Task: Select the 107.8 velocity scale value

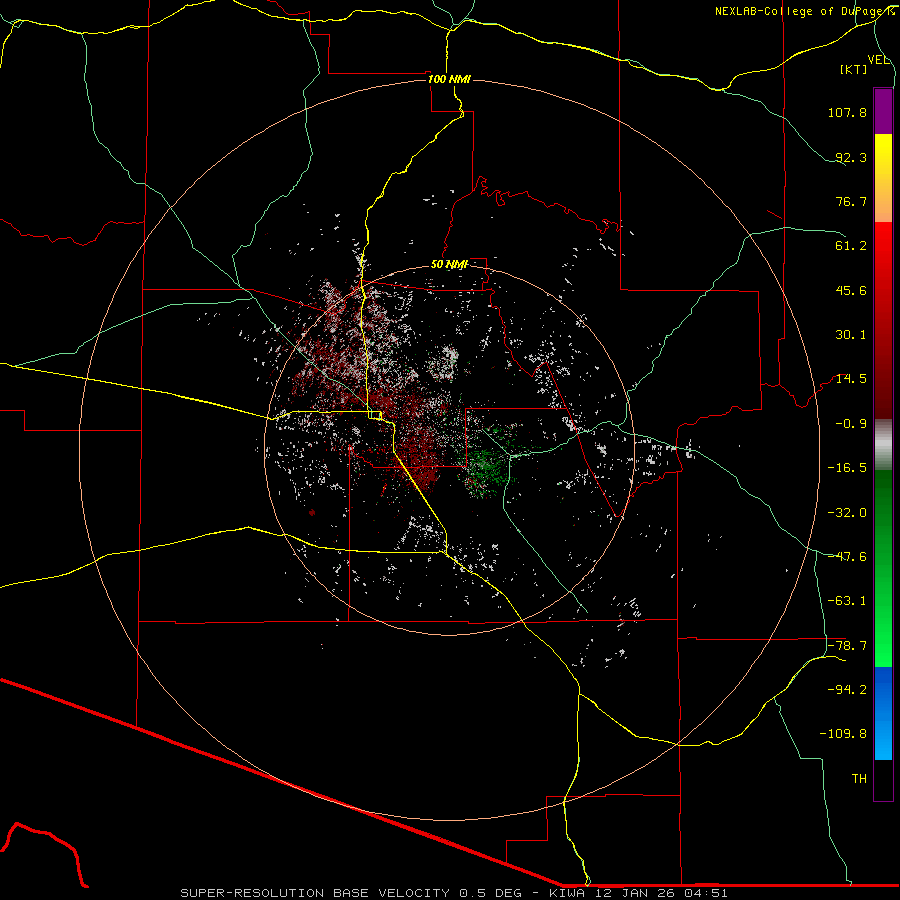Action: 847,112
